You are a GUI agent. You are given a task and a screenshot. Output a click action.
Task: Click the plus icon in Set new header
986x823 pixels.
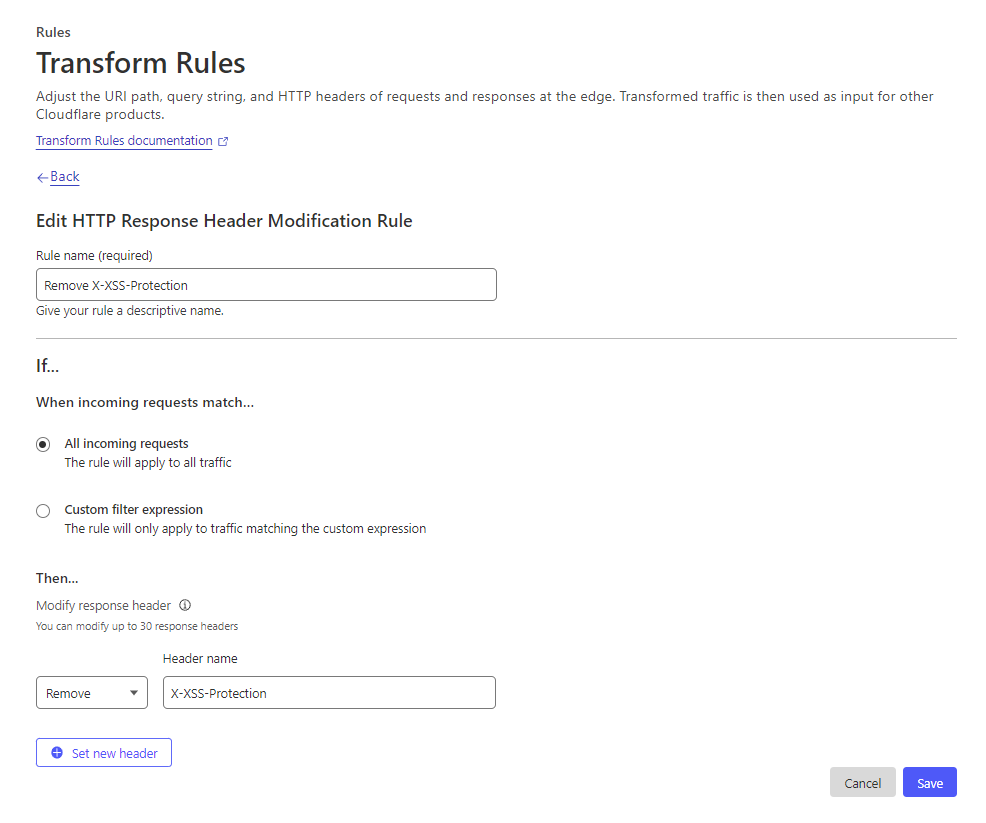point(57,753)
